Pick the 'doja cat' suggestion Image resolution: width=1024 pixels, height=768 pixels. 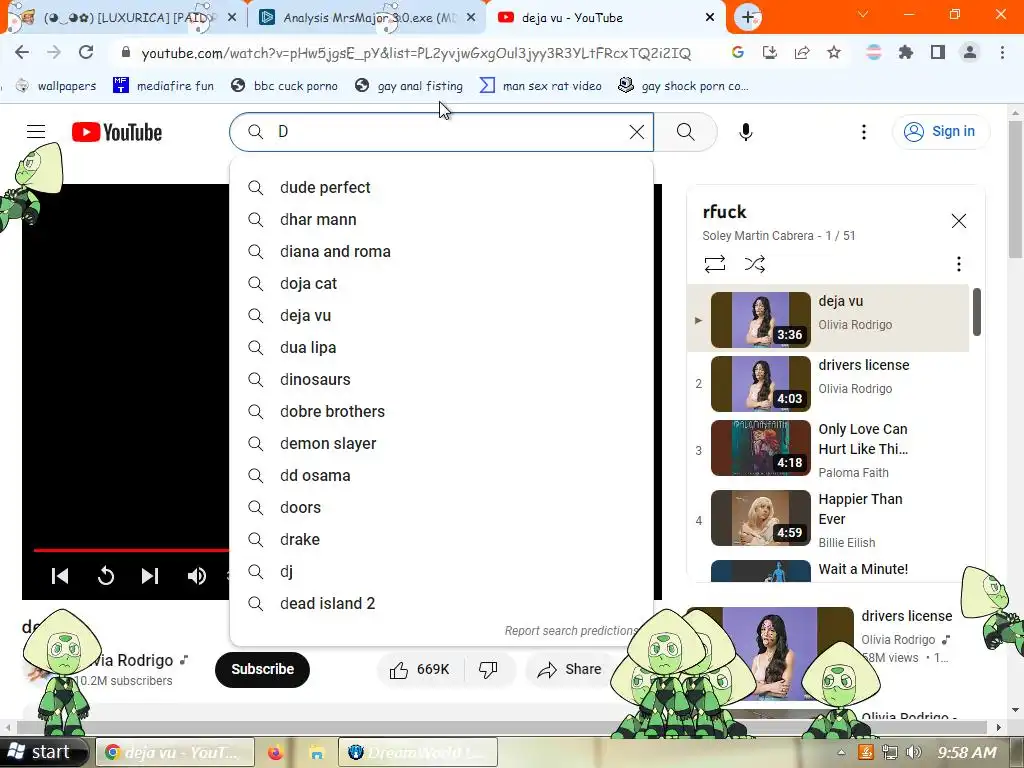441,283
